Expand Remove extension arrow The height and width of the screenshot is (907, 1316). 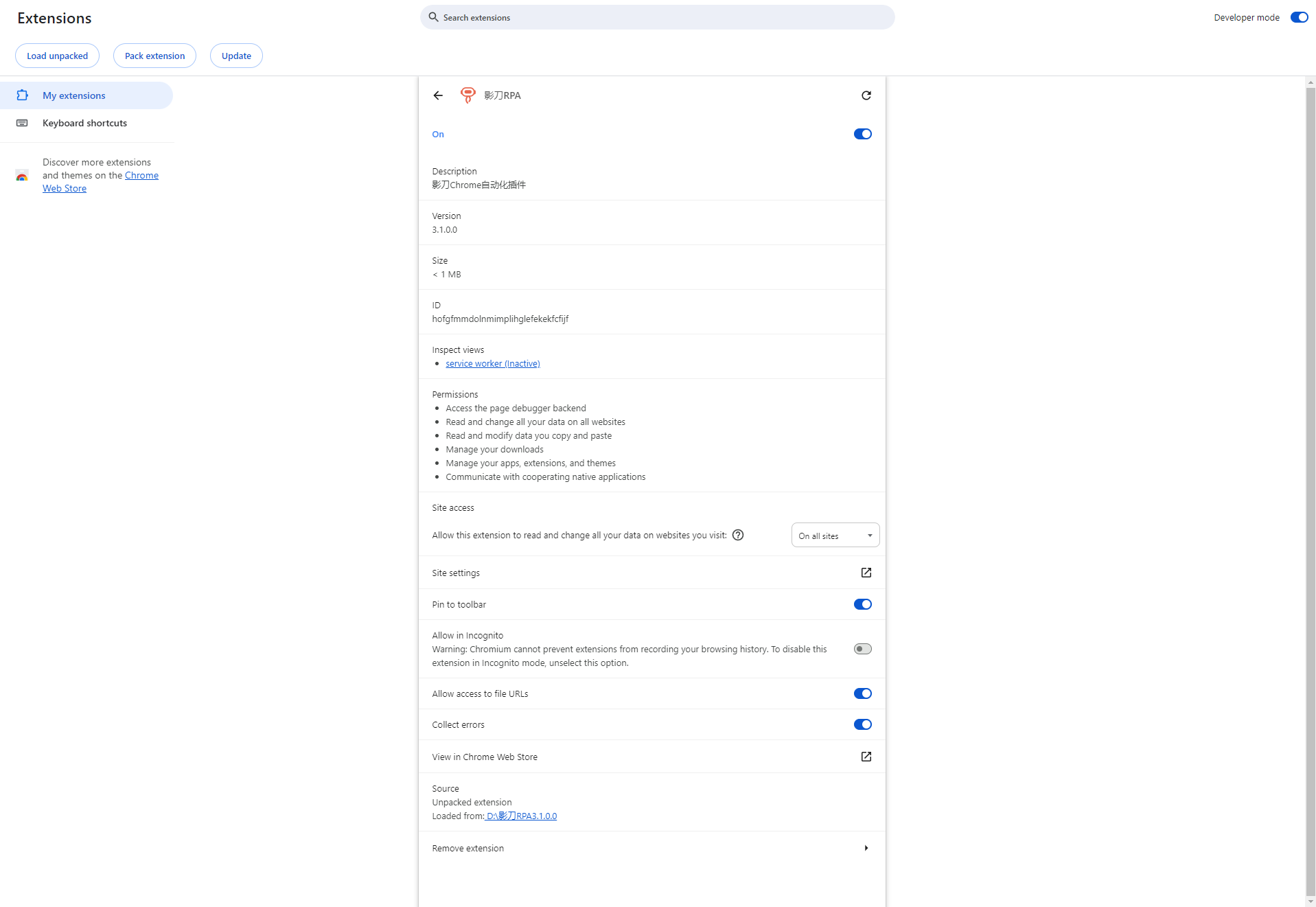pos(866,848)
